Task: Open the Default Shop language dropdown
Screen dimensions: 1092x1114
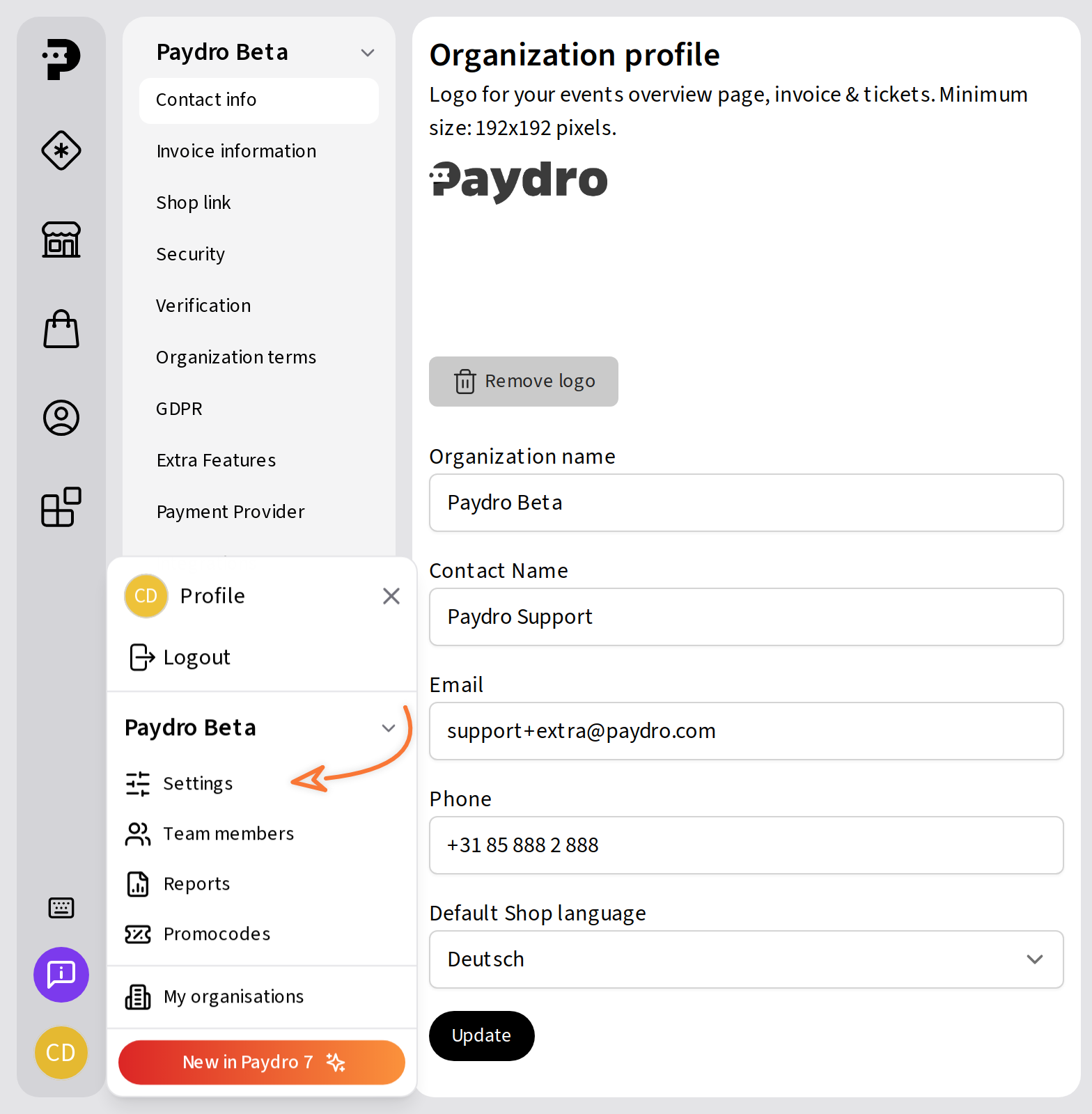Action: (746, 959)
